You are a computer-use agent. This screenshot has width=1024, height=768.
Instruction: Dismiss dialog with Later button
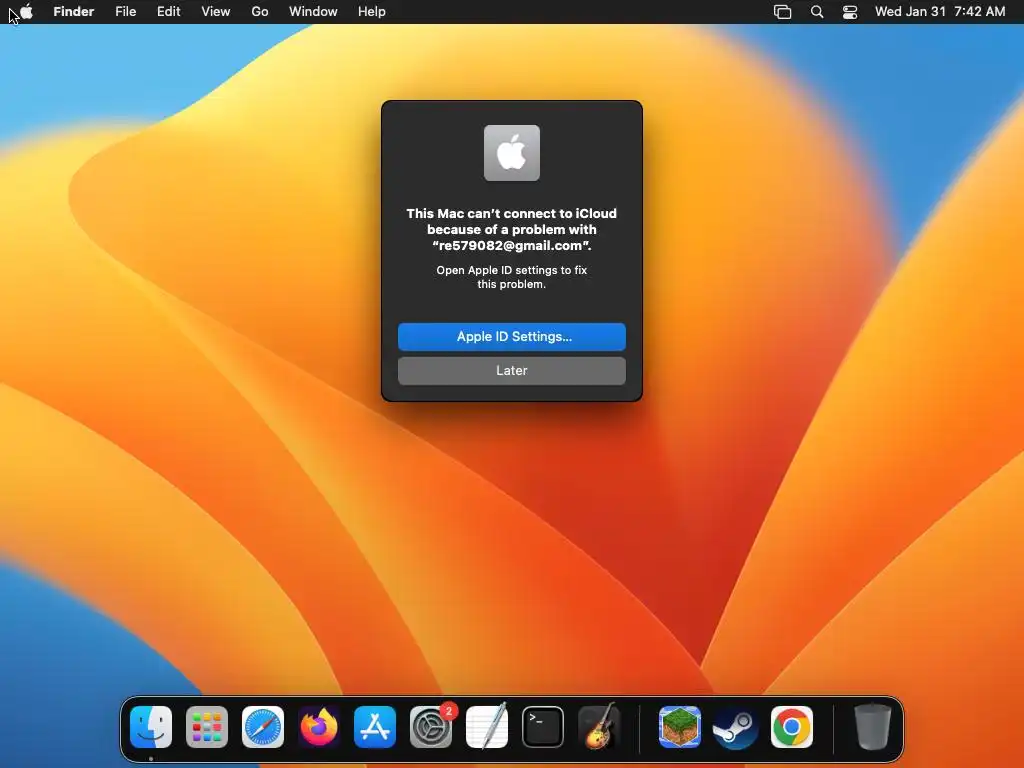[x=511, y=370]
